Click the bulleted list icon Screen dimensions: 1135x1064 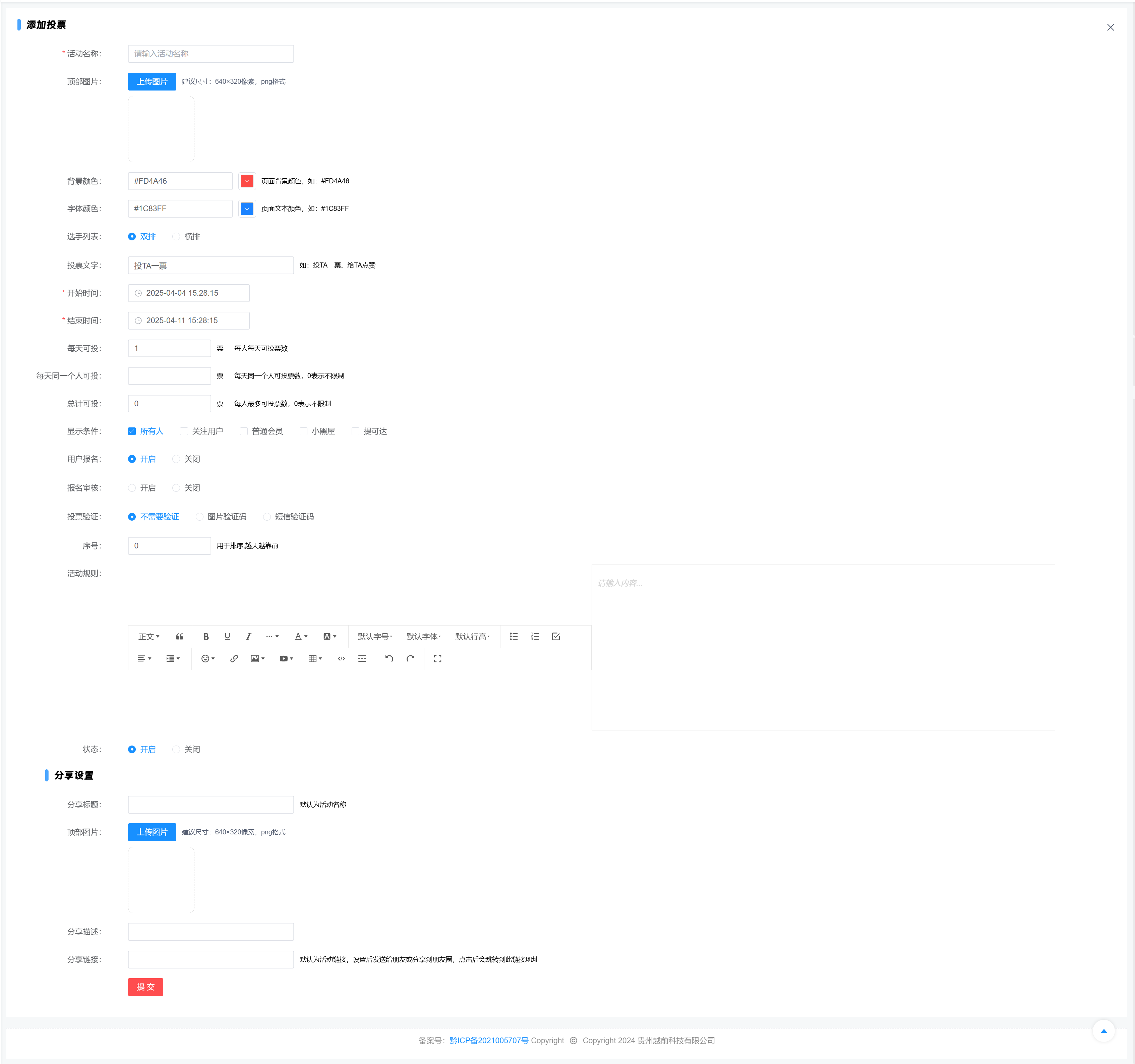pos(514,637)
